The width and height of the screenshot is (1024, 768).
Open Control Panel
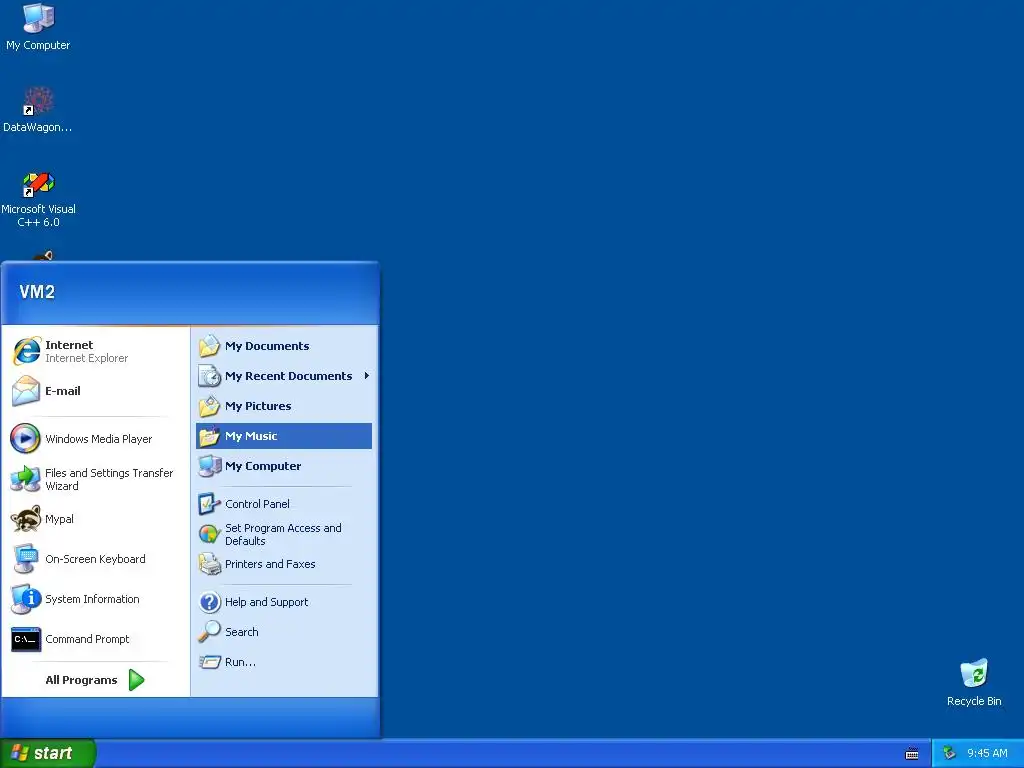(284, 504)
